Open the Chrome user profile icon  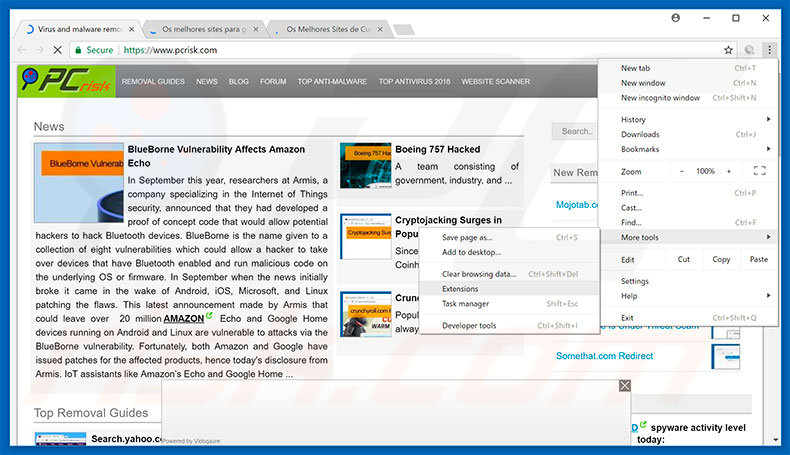click(676, 18)
